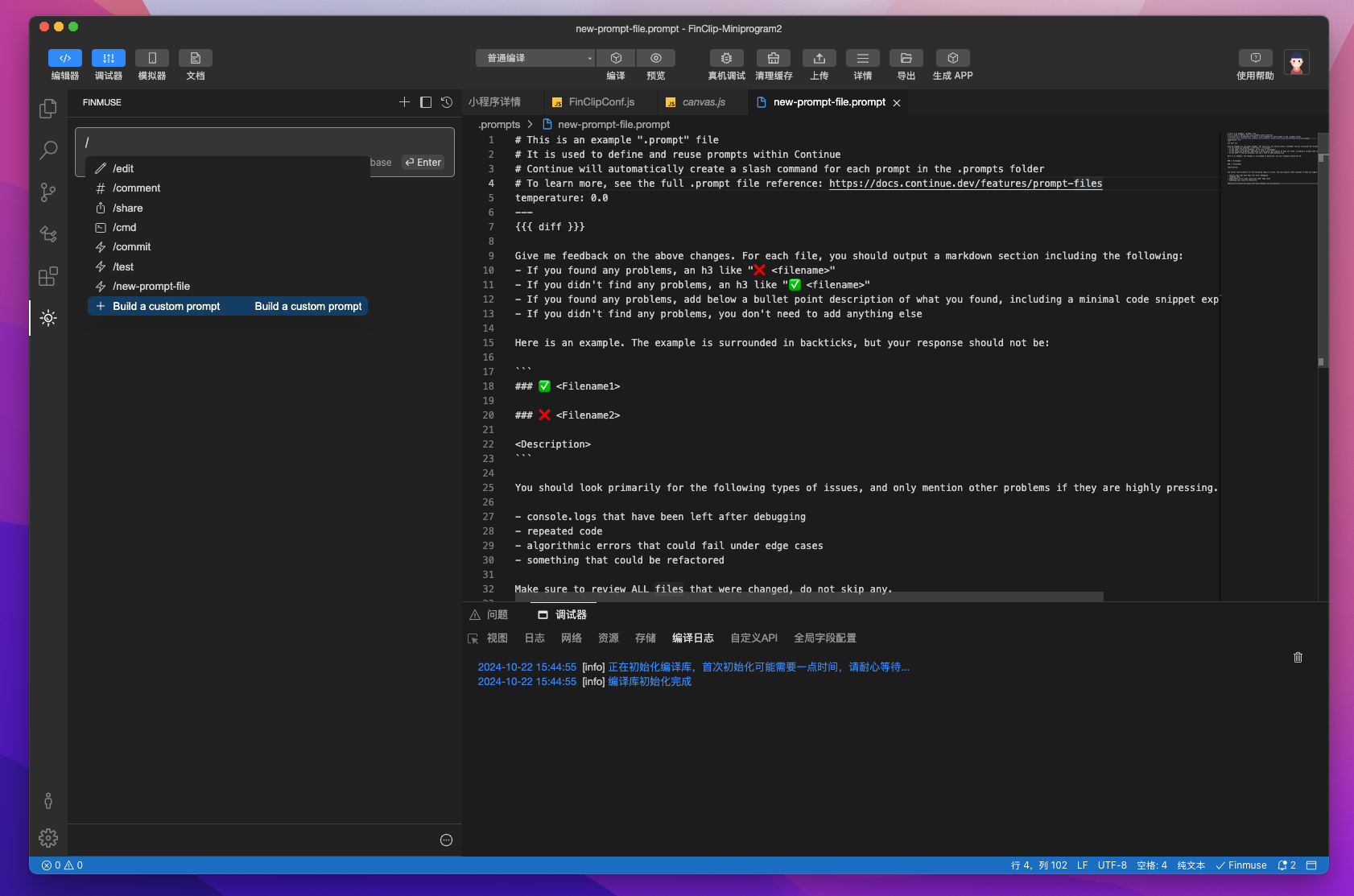Click the editor horizontal scrollbar
Image resolution: width=1354 pixels, height=896 pixels.
(x=808, y=597)
